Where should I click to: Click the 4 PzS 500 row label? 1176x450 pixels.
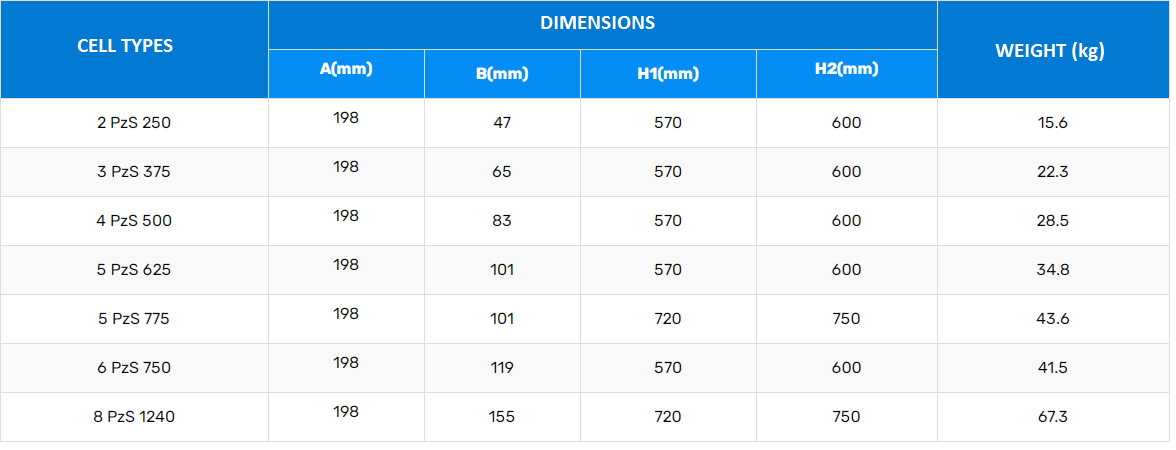click(134, 221)
